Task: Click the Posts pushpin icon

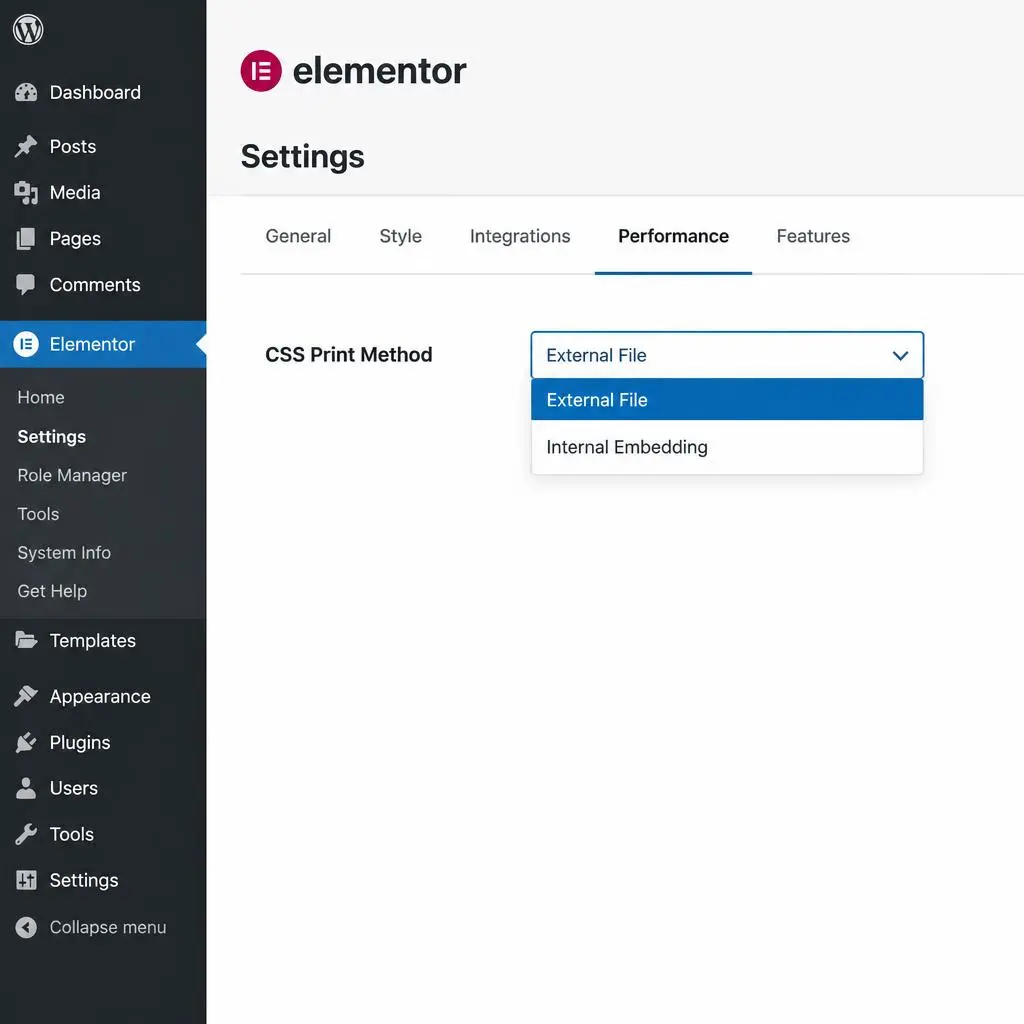Action: coord(26,146)
